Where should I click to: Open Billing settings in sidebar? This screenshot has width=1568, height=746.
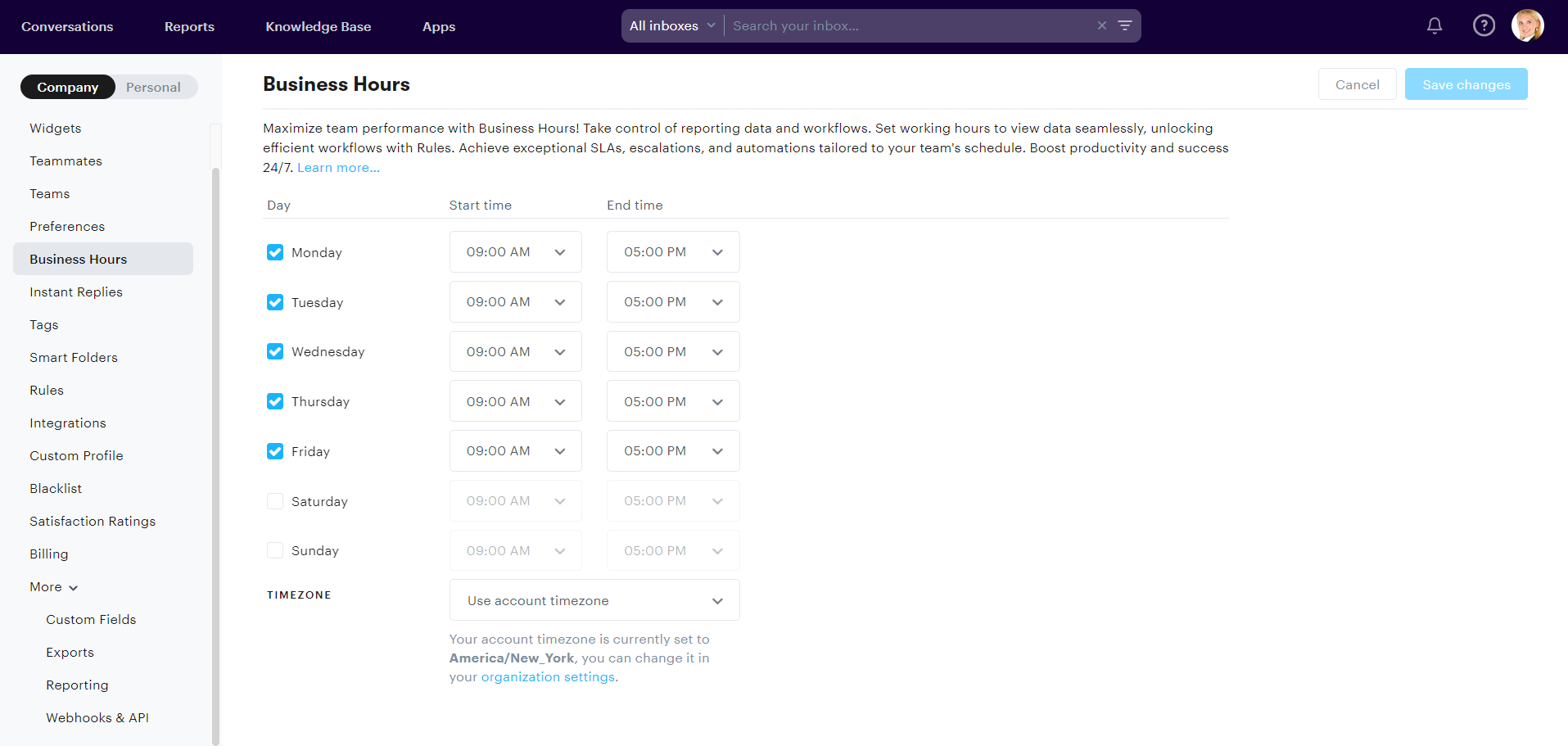(103, 554)
